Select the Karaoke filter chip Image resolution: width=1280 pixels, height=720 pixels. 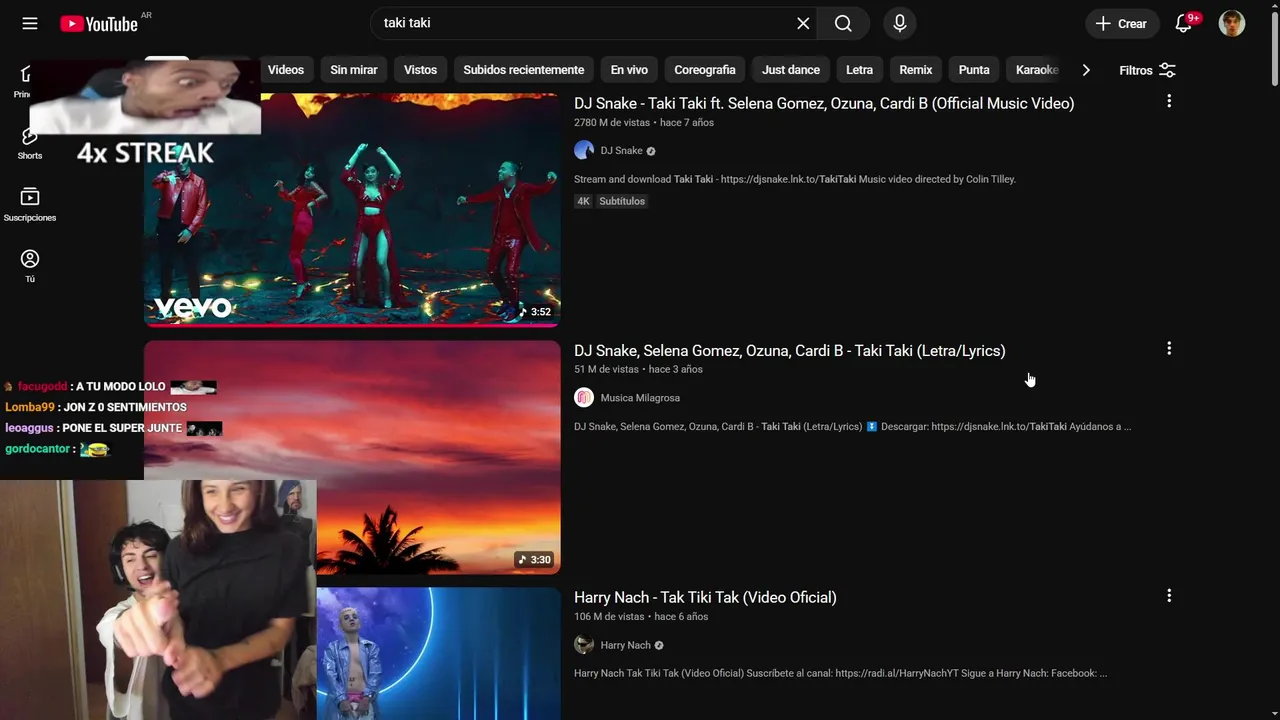pyautogui.click(x=1036, y=70)
